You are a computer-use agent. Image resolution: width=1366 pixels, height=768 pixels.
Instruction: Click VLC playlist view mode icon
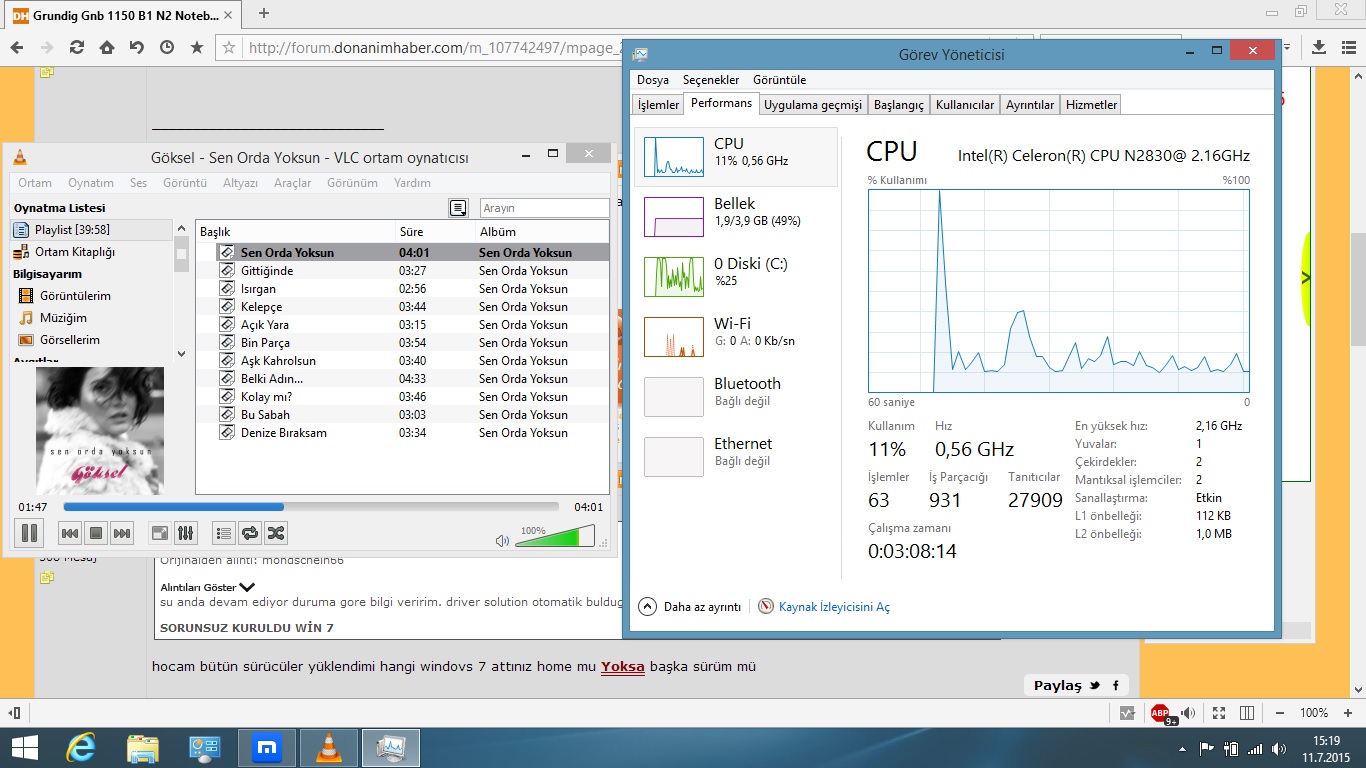tap(458, 208)
